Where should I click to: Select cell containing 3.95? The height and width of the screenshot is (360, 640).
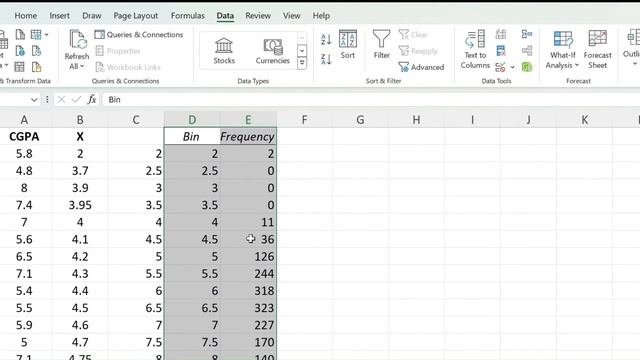[80, 205]
